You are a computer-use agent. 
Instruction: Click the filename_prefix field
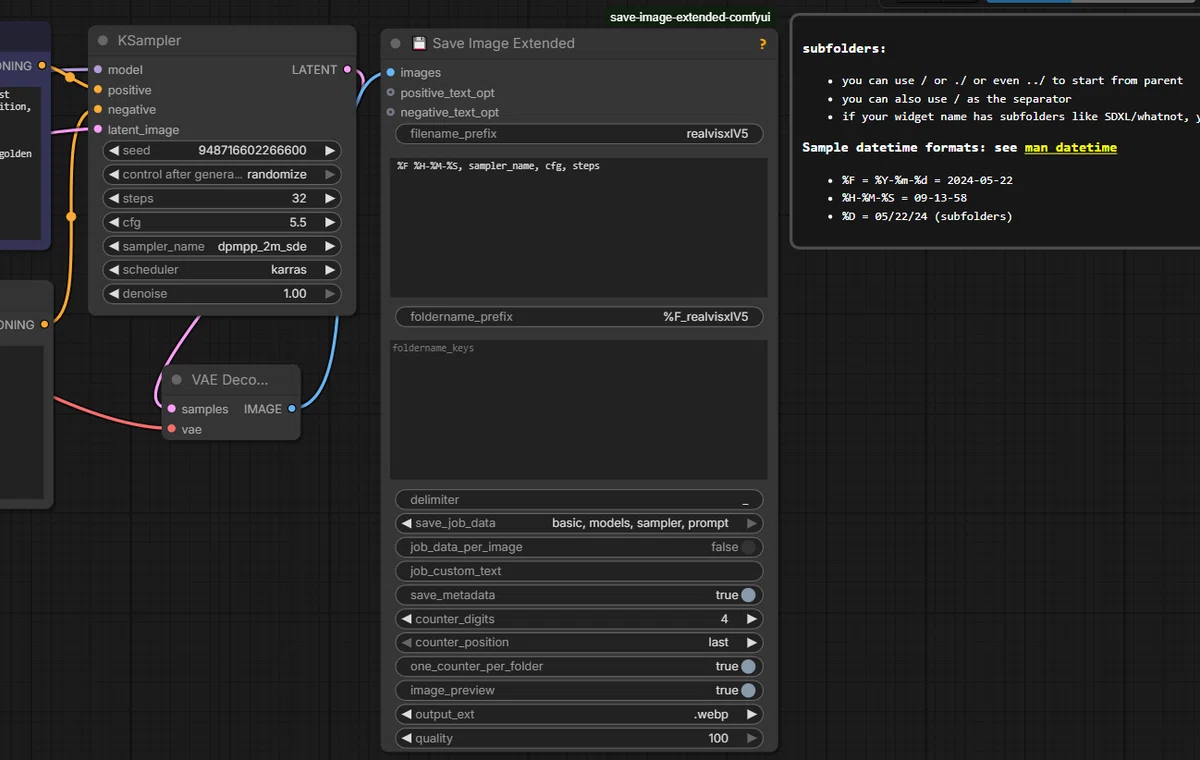coord(579,133)
